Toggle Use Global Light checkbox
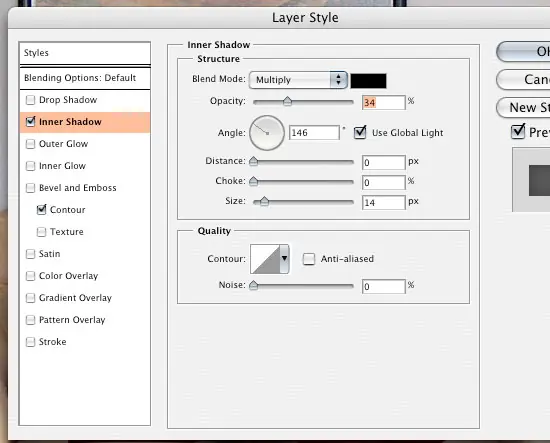 point(360,133)
